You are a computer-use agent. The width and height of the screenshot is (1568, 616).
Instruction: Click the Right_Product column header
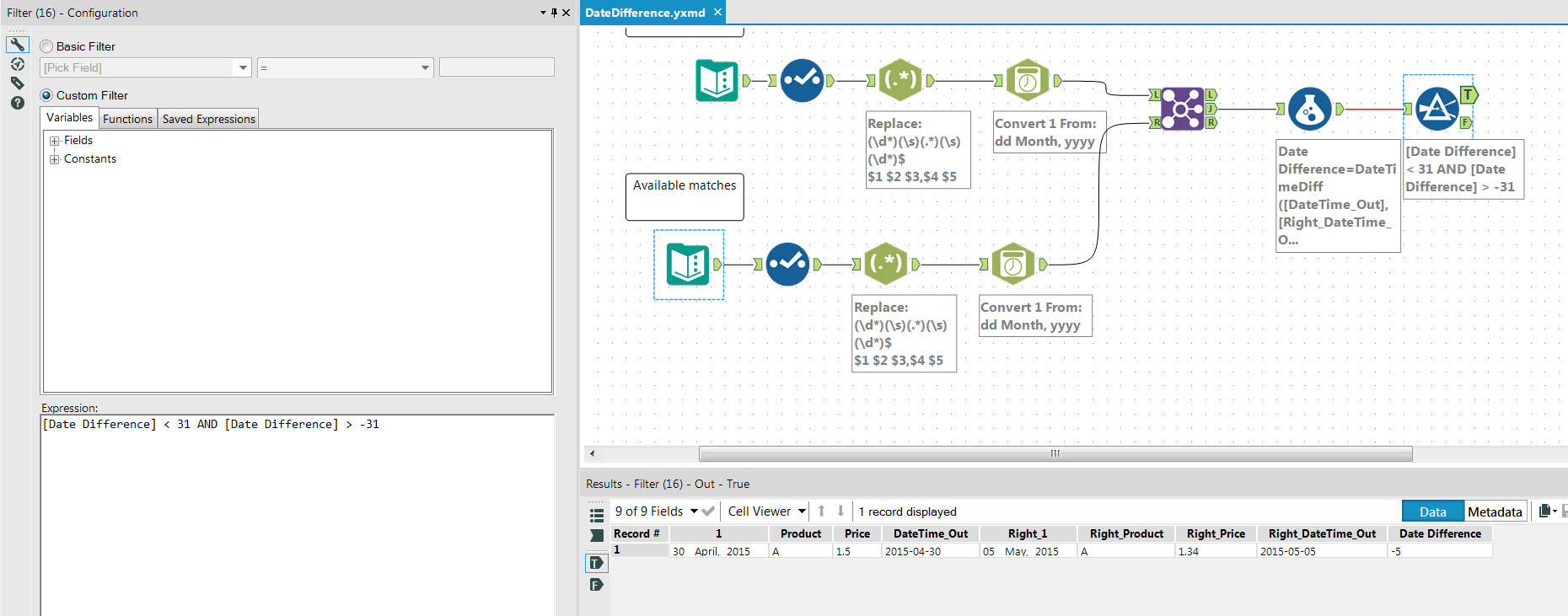(x=1126, y=533)
